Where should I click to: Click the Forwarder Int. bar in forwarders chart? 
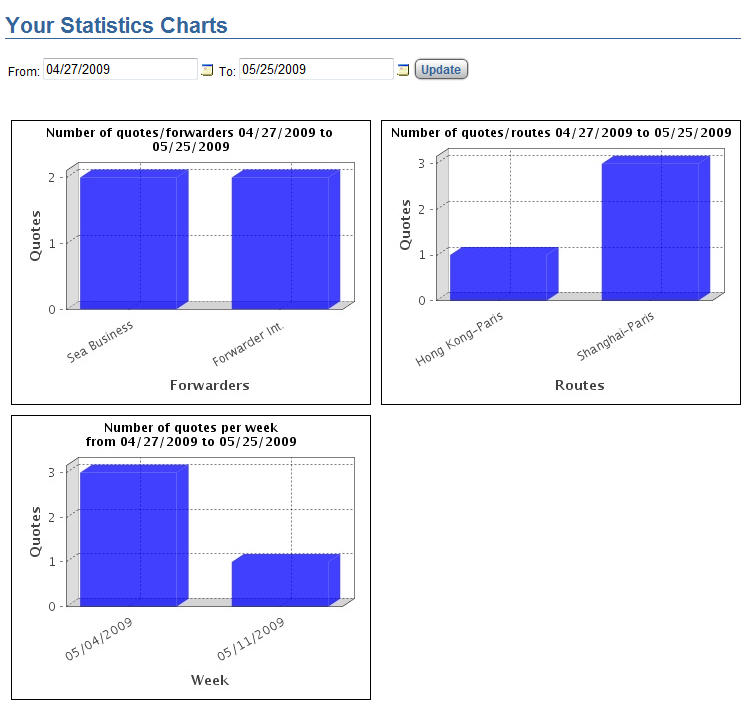coord(282,242)
